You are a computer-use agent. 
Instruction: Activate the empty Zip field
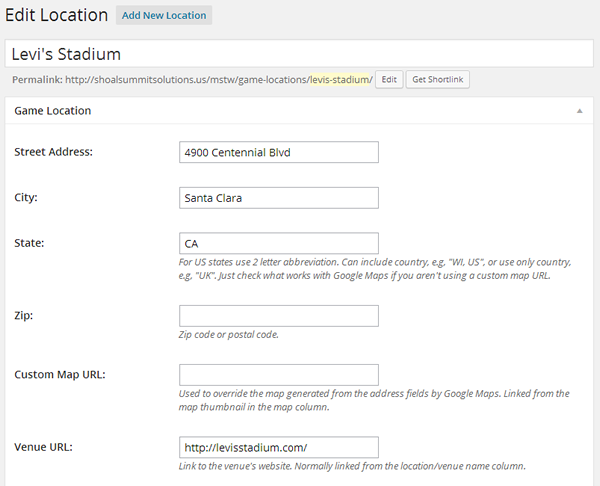coord(279,316)
